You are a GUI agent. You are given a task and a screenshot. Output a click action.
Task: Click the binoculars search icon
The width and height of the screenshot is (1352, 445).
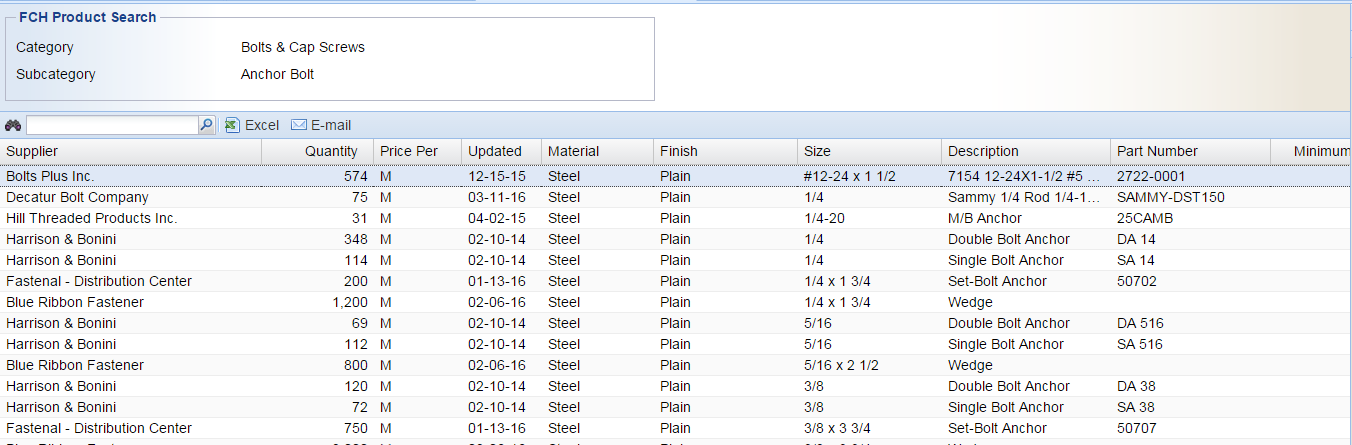pos(13,125)
